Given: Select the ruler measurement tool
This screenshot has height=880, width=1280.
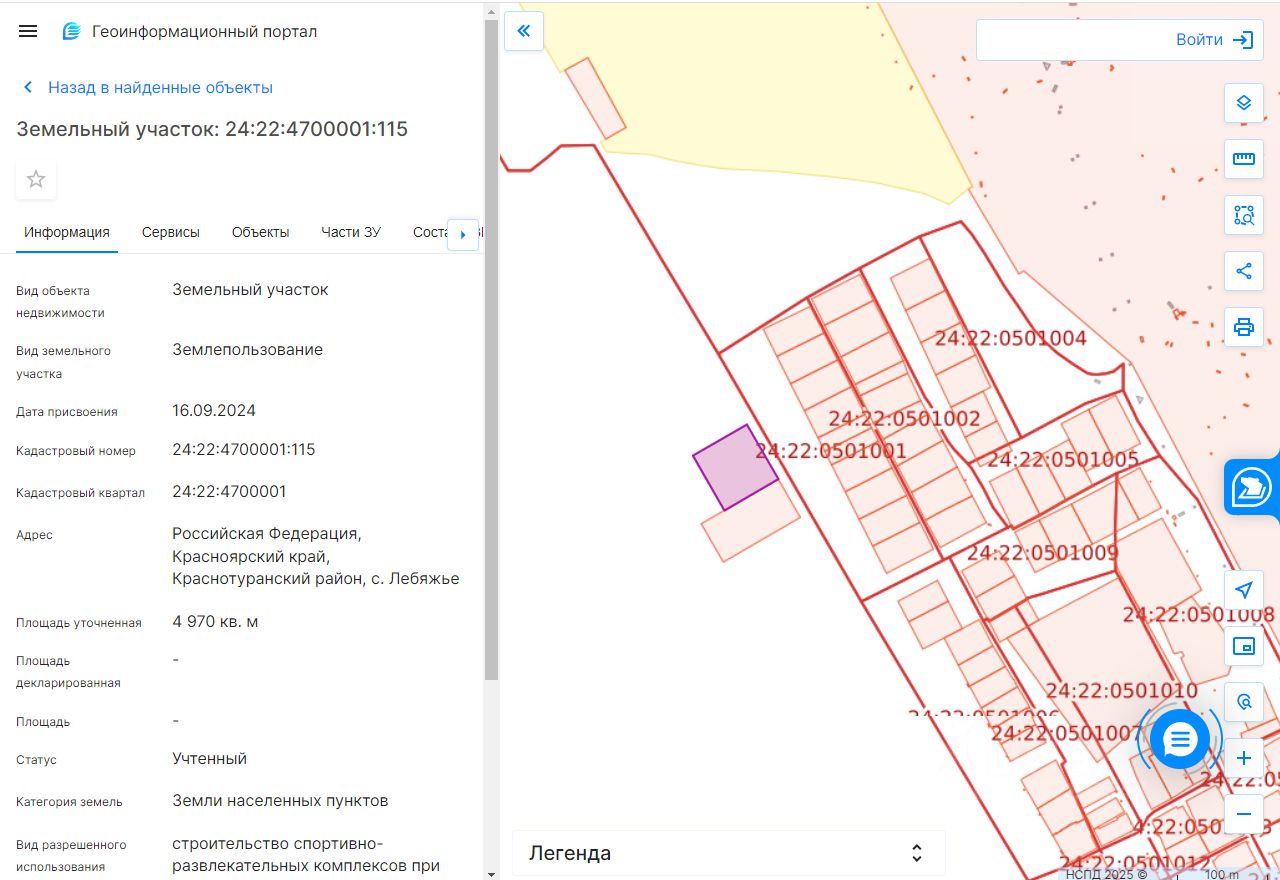Looking at the screenshot, I should point(1244,159).
